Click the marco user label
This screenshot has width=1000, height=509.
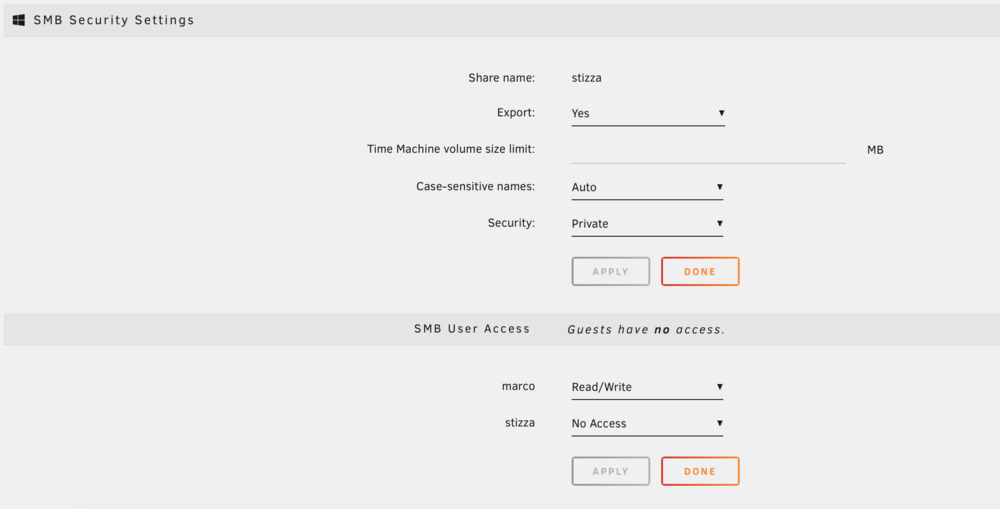tap(518, 386)
